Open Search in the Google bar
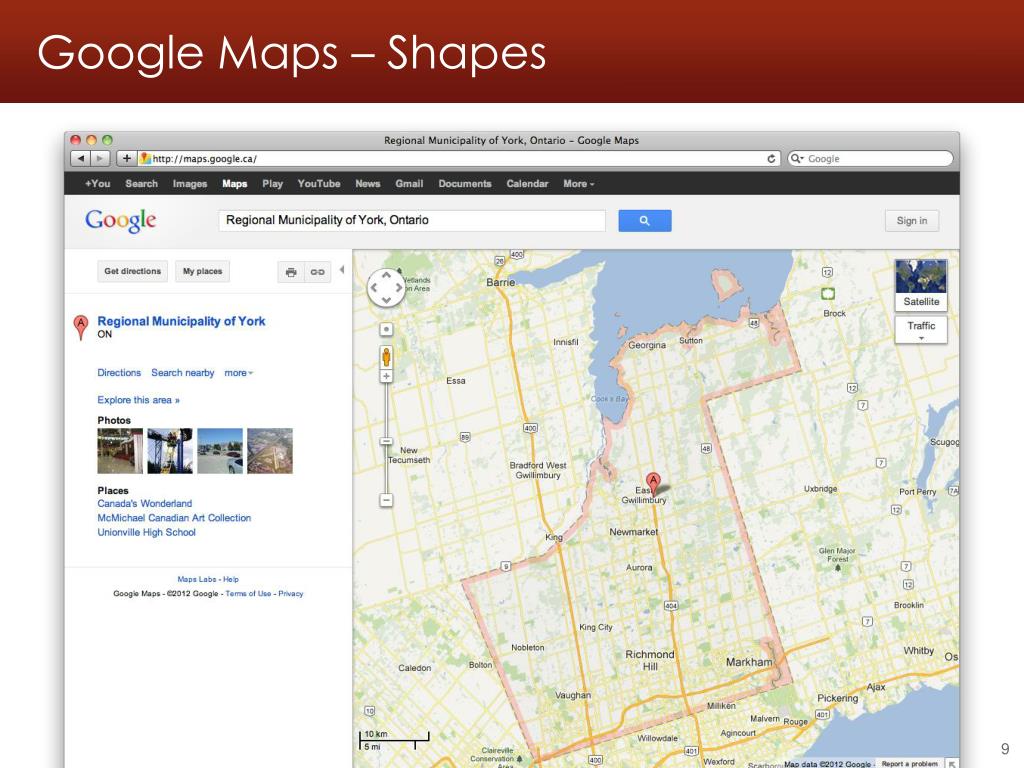 (142, 184)
